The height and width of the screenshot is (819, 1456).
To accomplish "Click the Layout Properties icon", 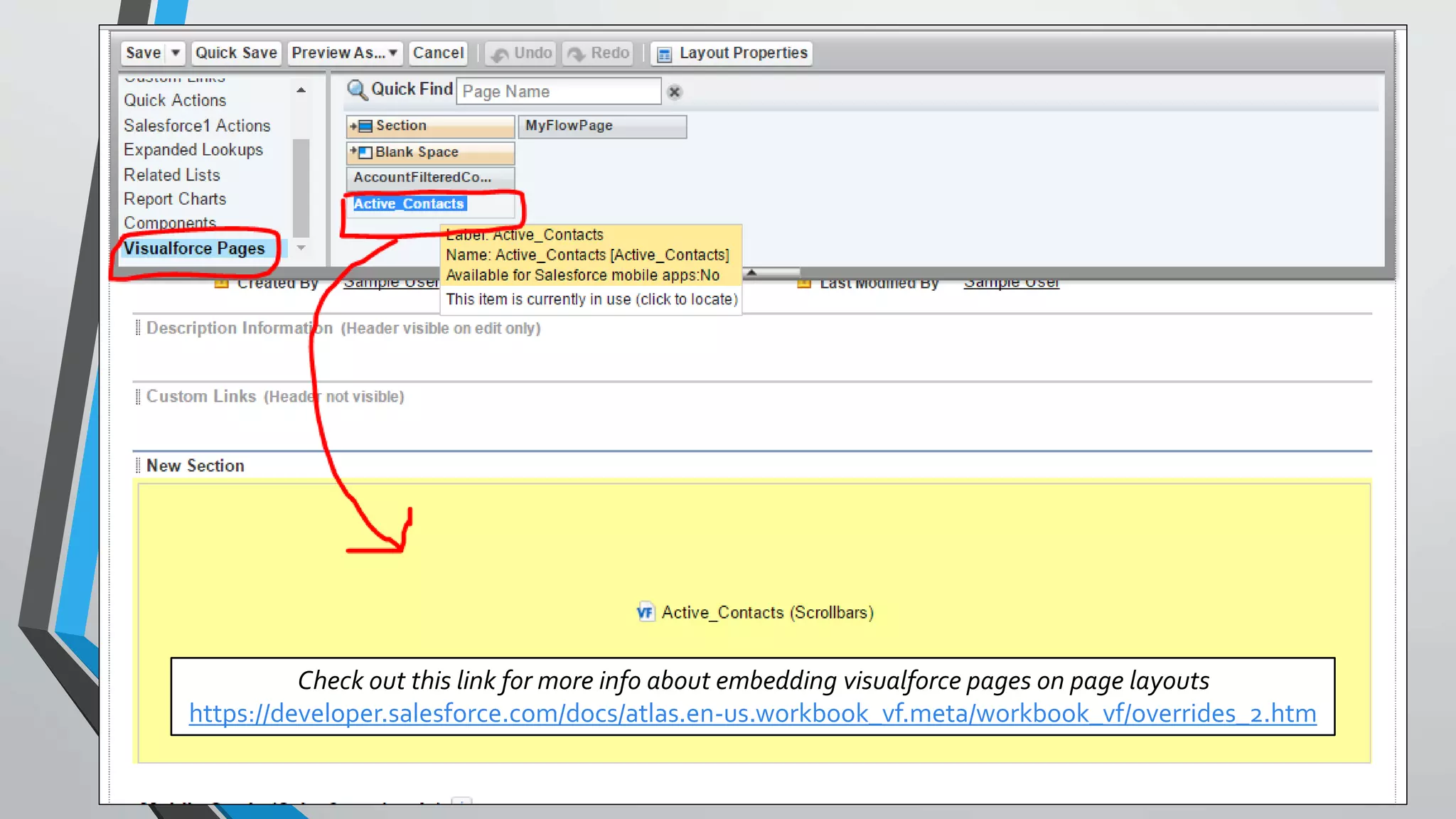I will pyautogui.click(x=664, y=55).
